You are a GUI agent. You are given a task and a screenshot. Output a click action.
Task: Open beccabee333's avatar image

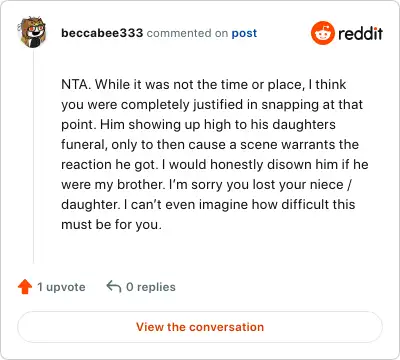32,32
